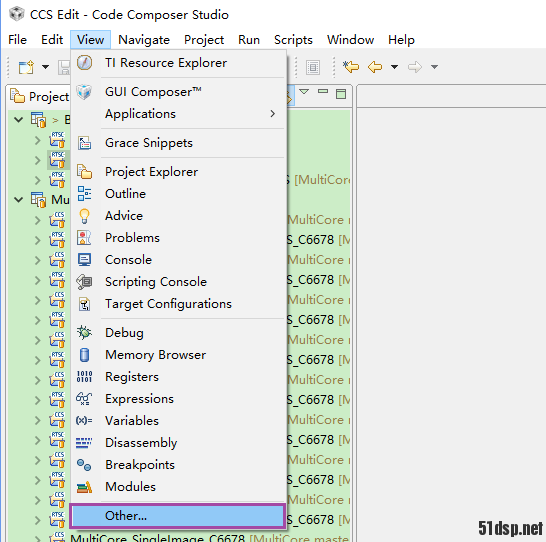546x542 pixels.
Task: Open the Breakpoints view
Action: click(179, 465)
